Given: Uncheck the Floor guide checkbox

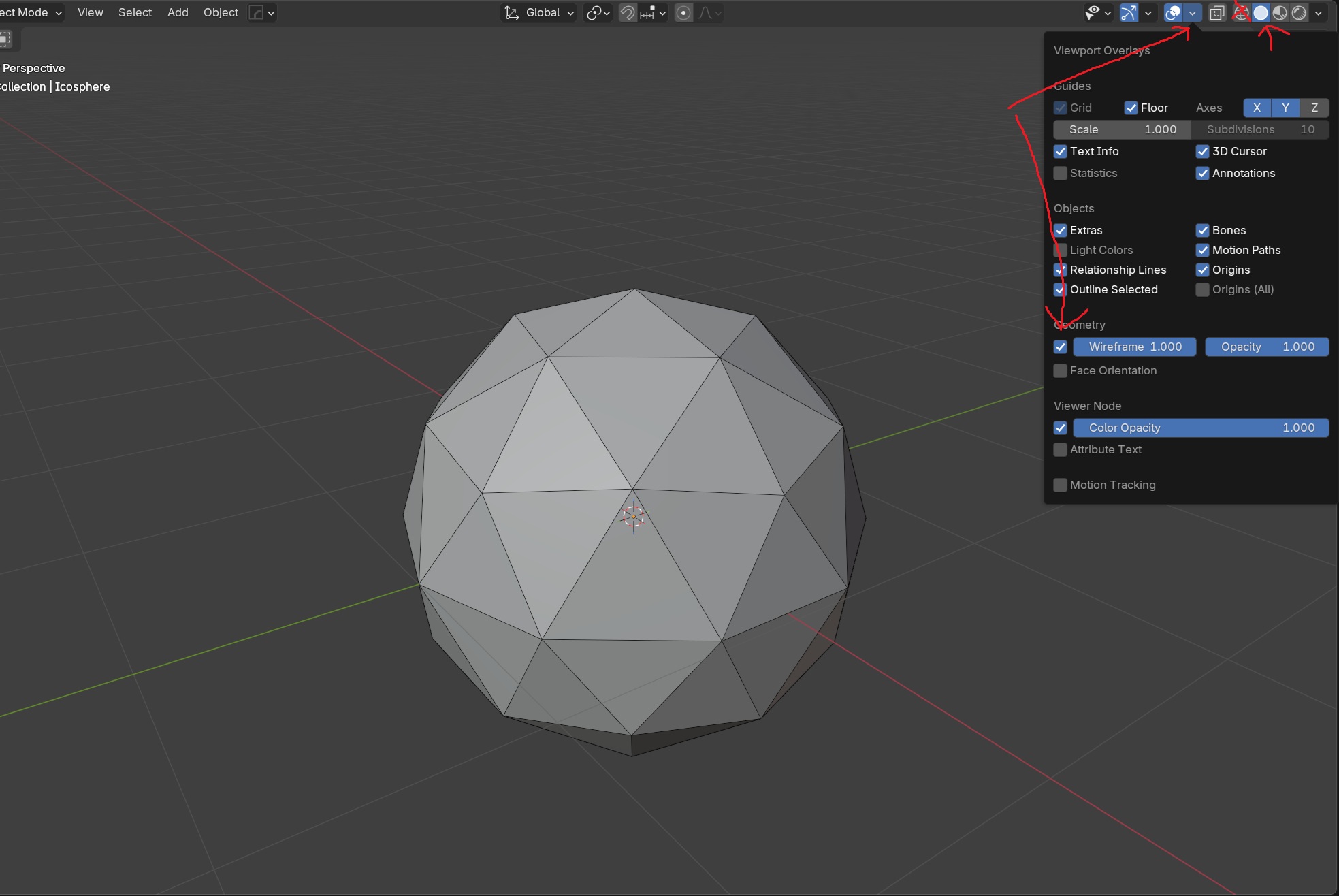Looking at the screenshot, I should coord(1131,108).
